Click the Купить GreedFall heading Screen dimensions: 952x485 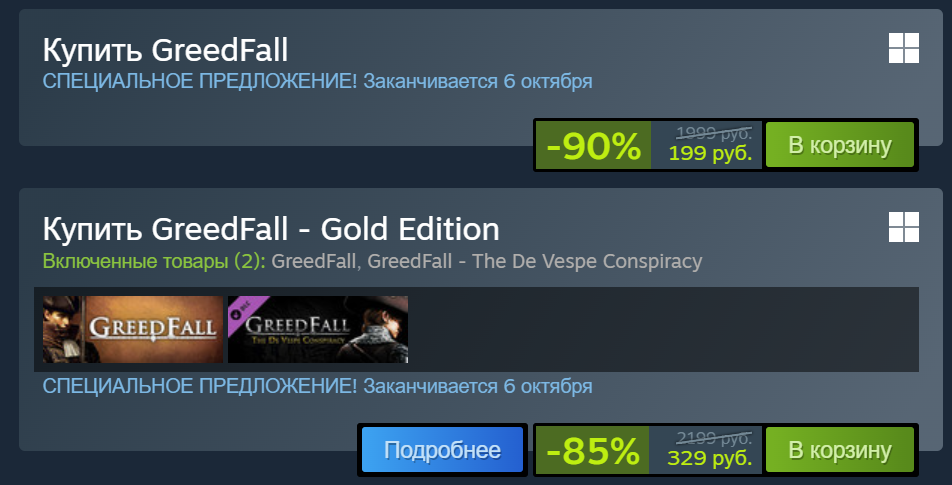point(165,50)
